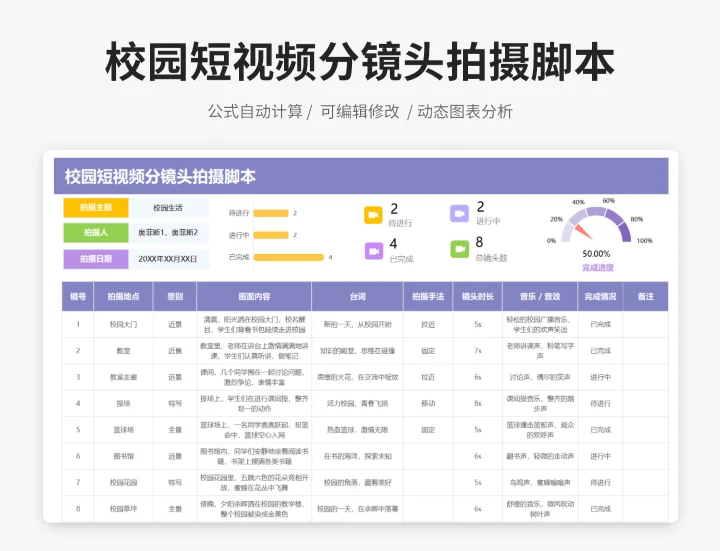Click the line 活力校园，青春飞扬
The image size is (720, 551).
(357, 403)
